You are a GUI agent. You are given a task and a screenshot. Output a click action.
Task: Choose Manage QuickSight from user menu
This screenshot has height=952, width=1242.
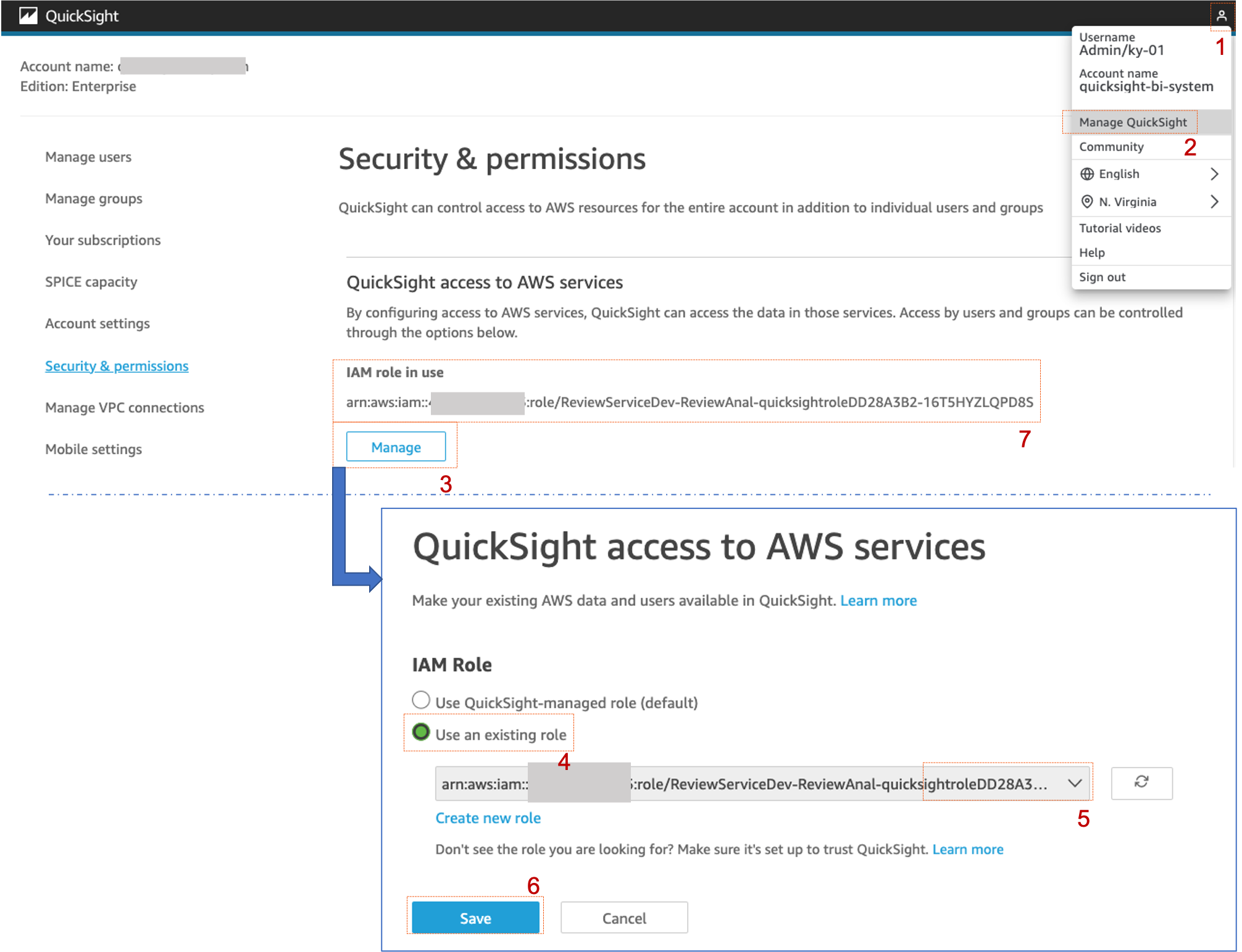point(1132,122)
